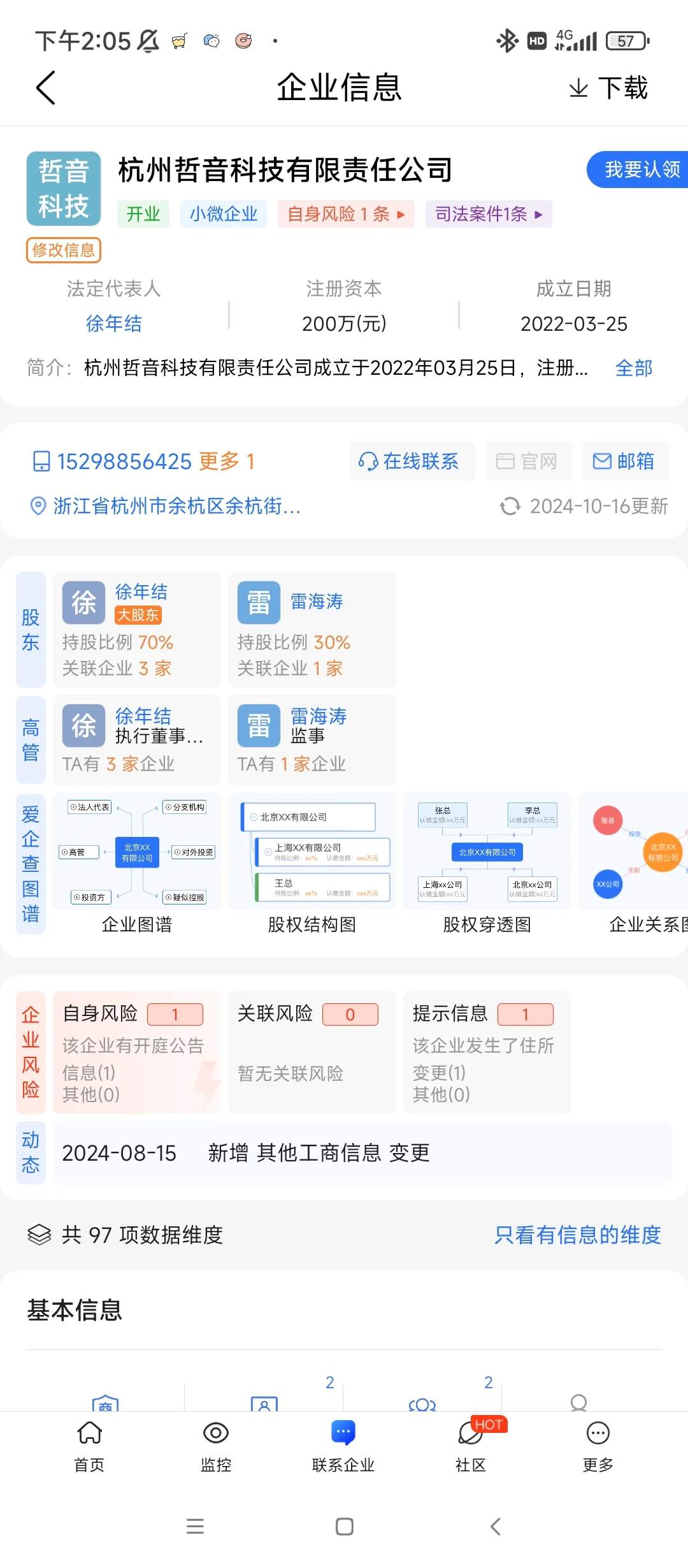Tap the Android system back chevron
The image size is (688, 1568).
(495, 1526)
